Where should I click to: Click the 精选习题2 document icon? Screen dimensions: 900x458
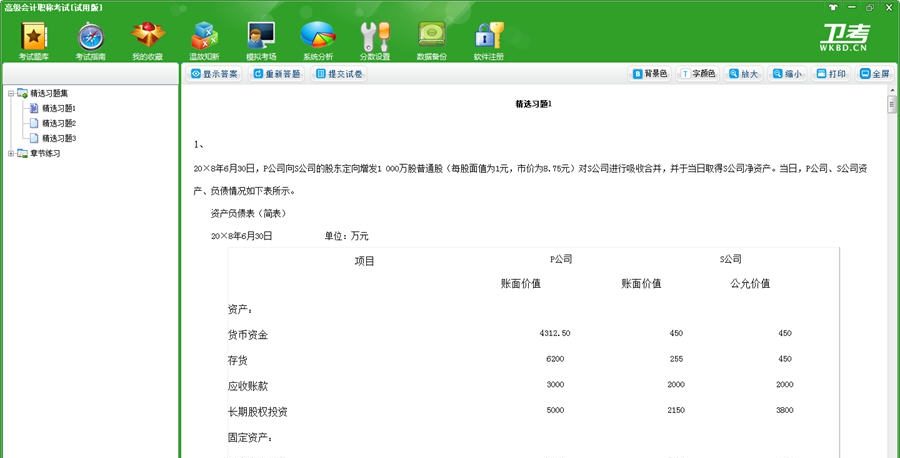tap(34, 123)
